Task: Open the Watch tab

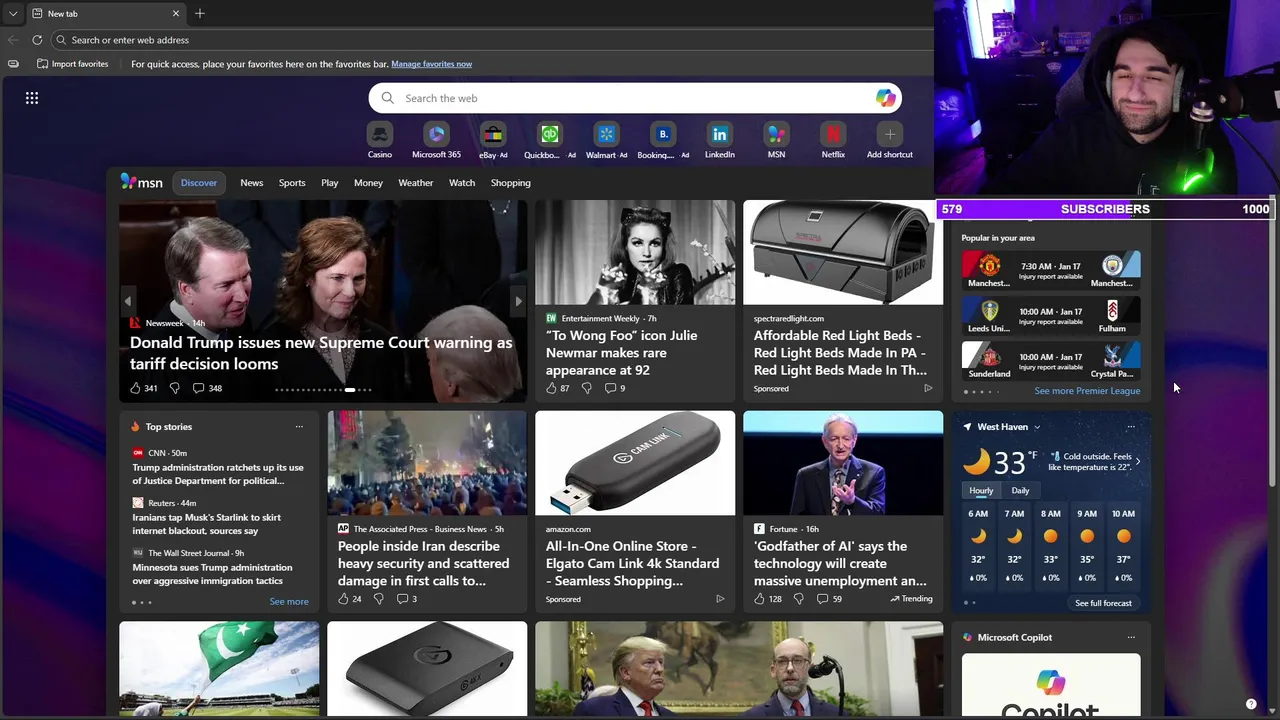Action: click(462, 183)
